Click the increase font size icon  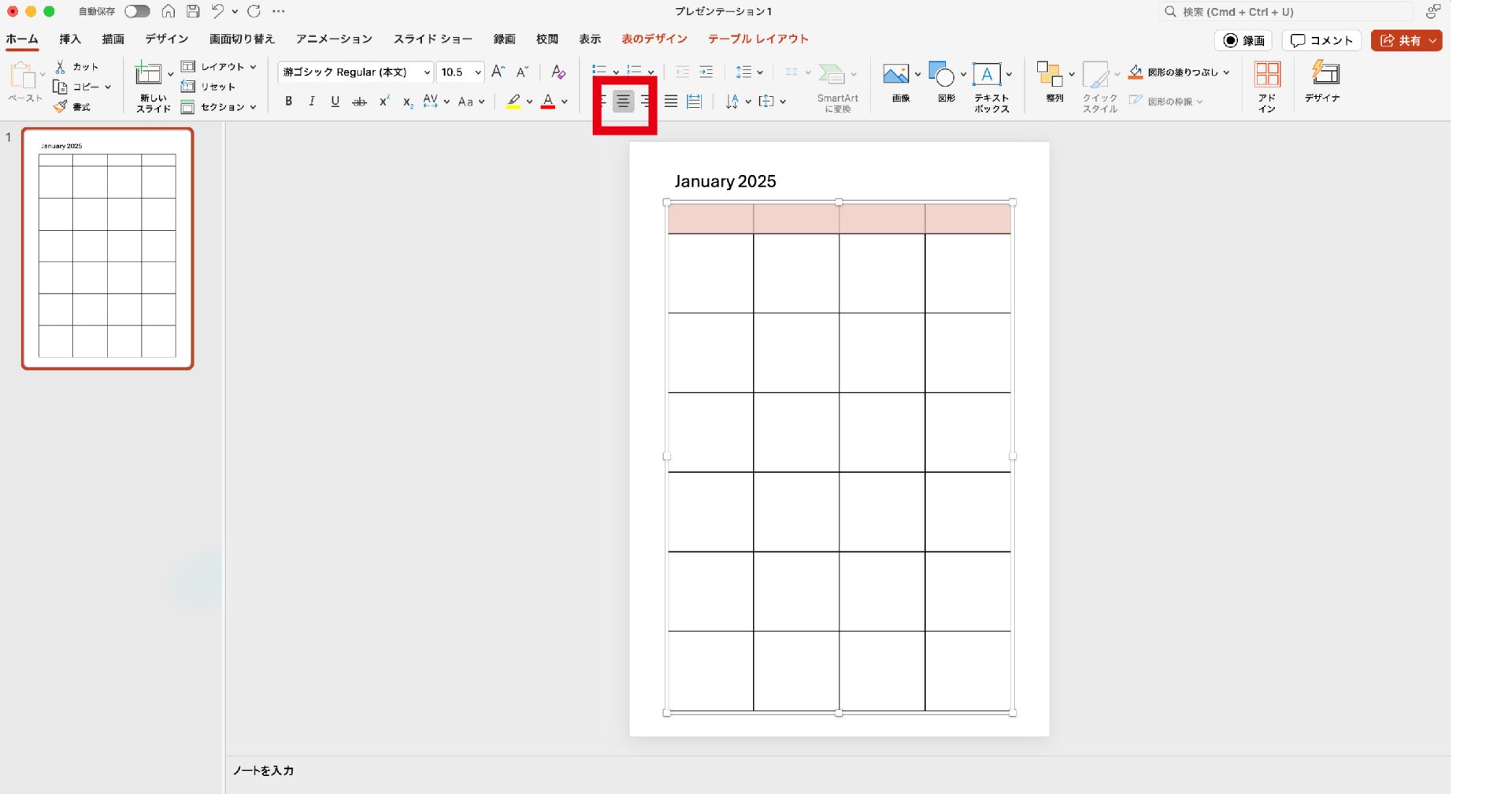pyautogui.click(x=498, y=72)
